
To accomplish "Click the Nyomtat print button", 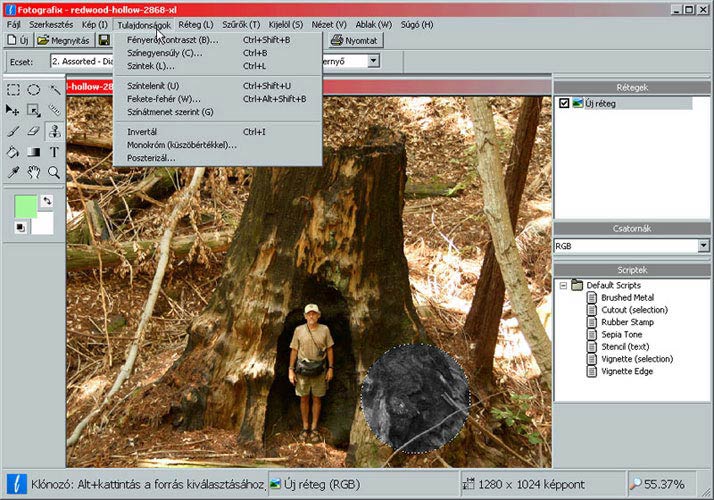I will pos(353,41).
